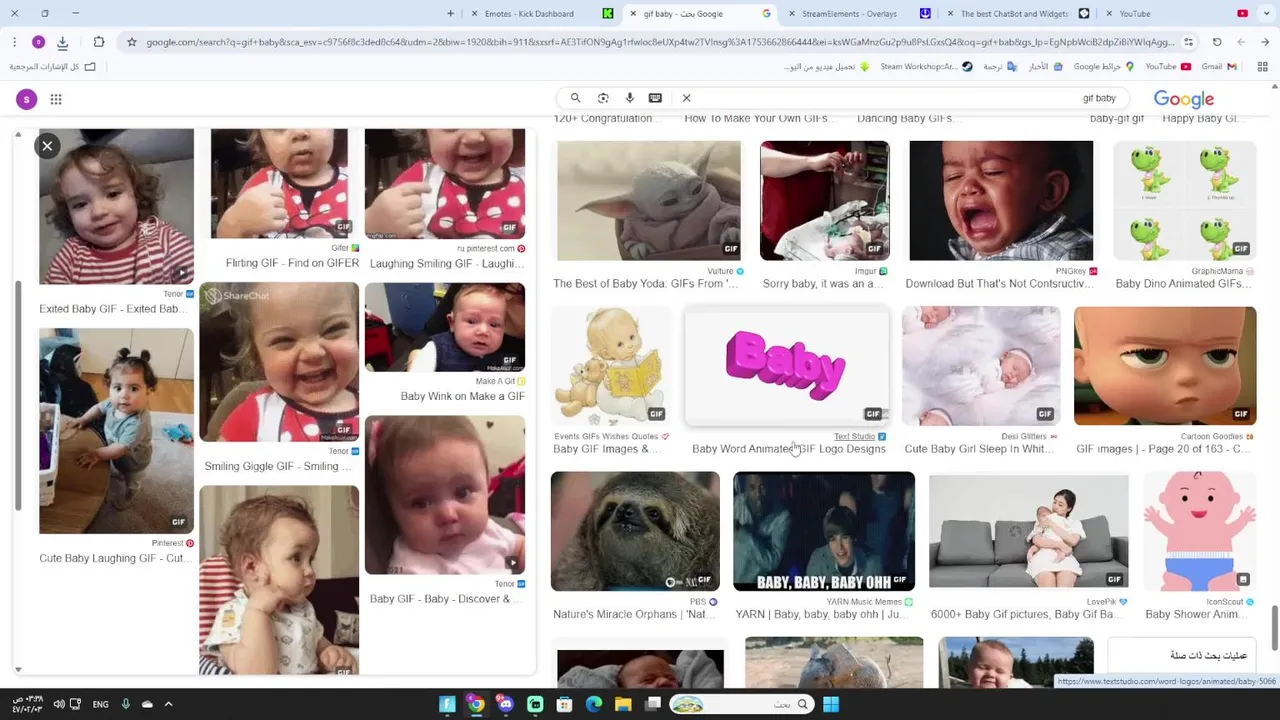Image resolution: width=1280 pixels, height=720 pixels.
Task: Click the 'Text Studio' source label
Action: 854,437
